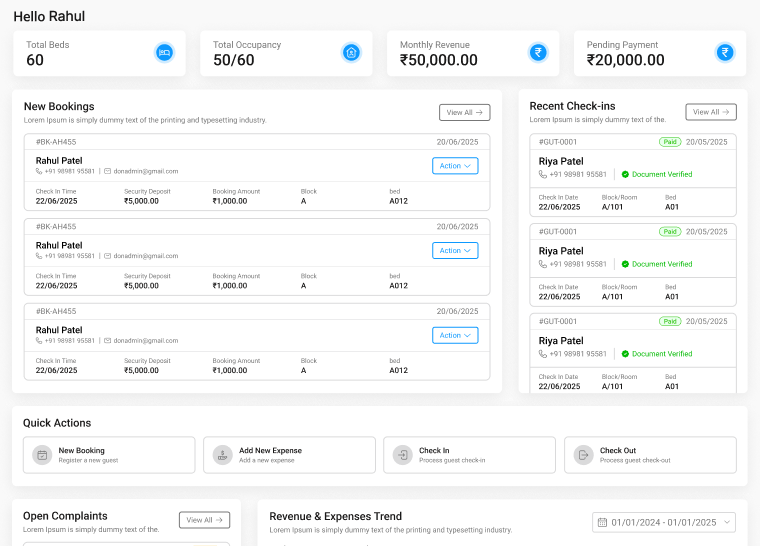Screen dimensions: 760x546
Task: View all New Bookings
Action: [465, 113]
